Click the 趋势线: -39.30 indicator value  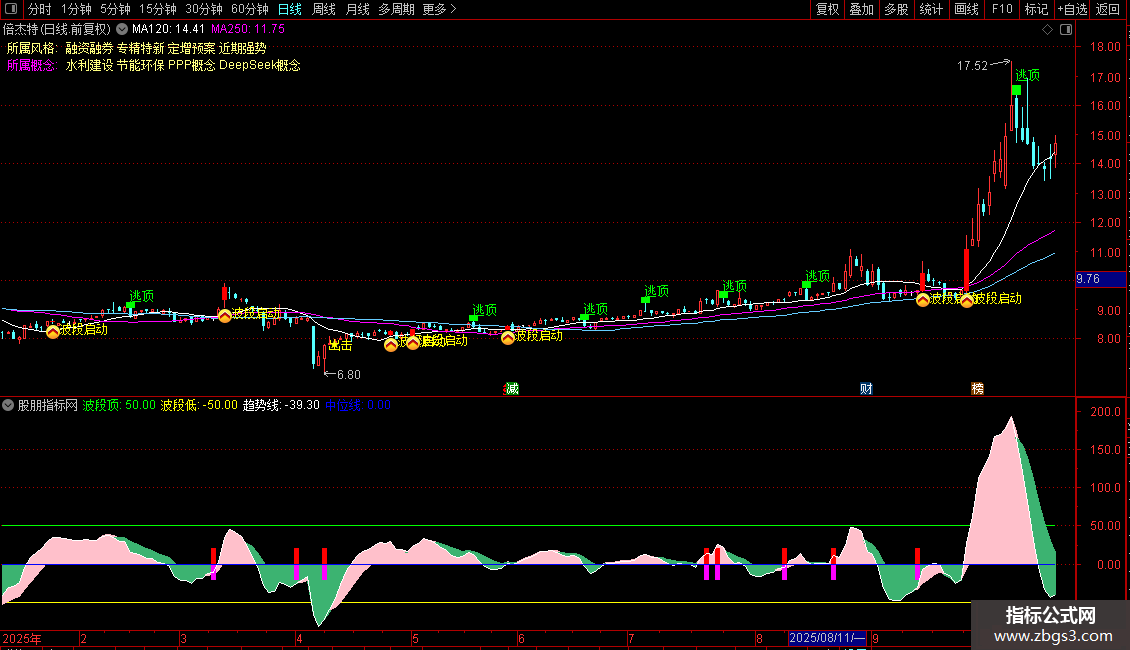pyautogui.click(x=281, y=406)
